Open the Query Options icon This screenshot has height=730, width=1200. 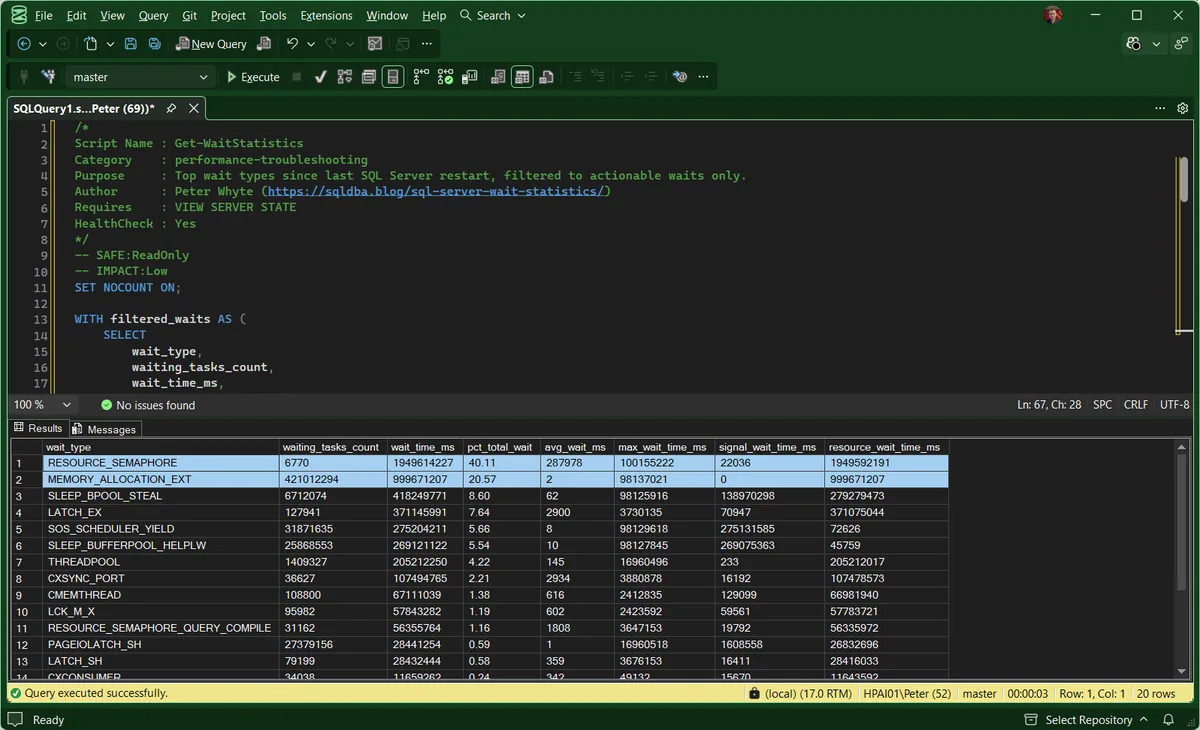click(x=369, y=77)
